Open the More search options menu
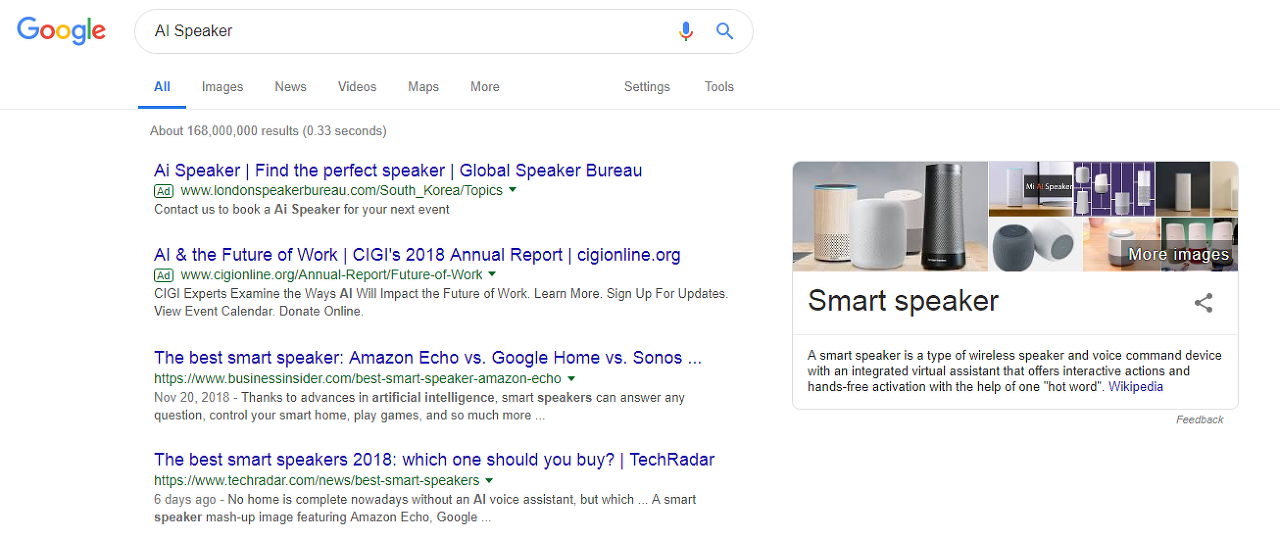 (485, 87)
